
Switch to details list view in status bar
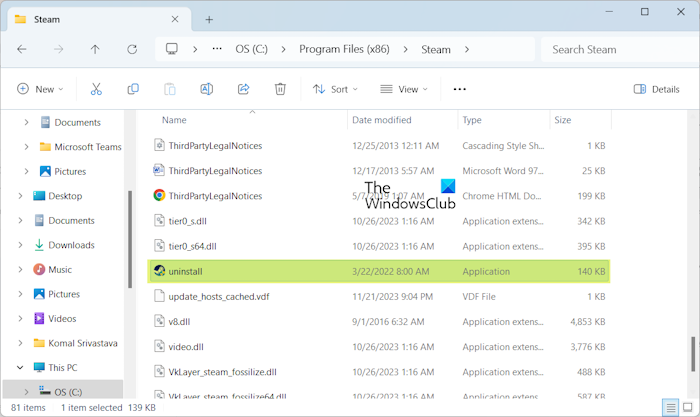tap(670, 407)
